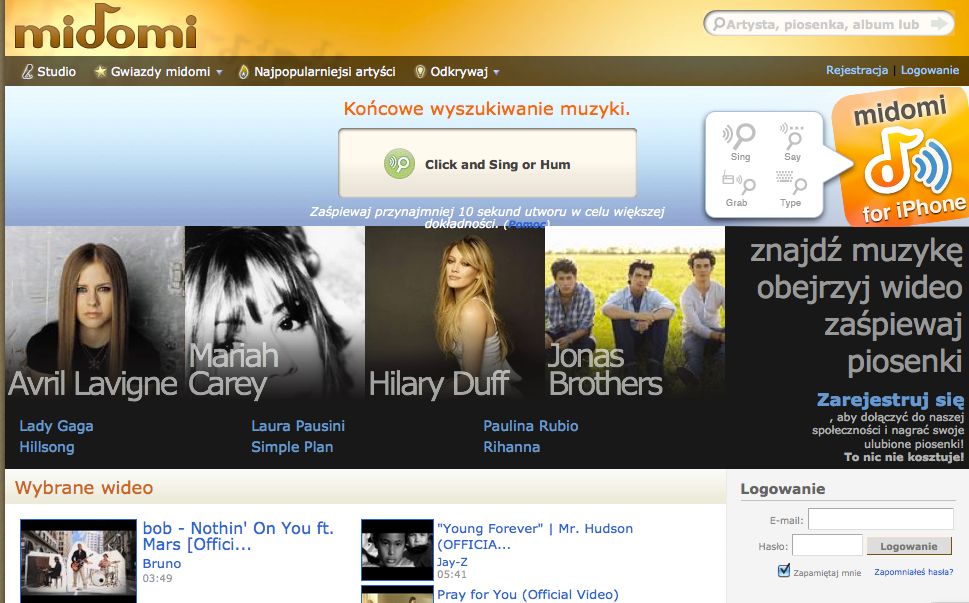
Task: Click the Hilary Duff photo tile
Action: 455,313
